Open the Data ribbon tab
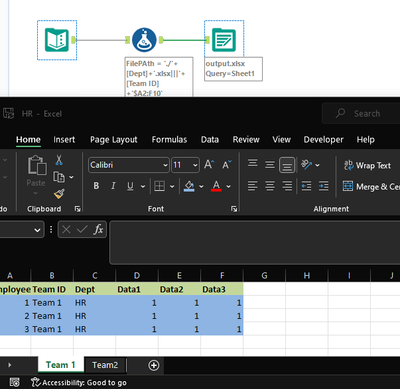This screenshot has height=389, width=400. [210, 140]
